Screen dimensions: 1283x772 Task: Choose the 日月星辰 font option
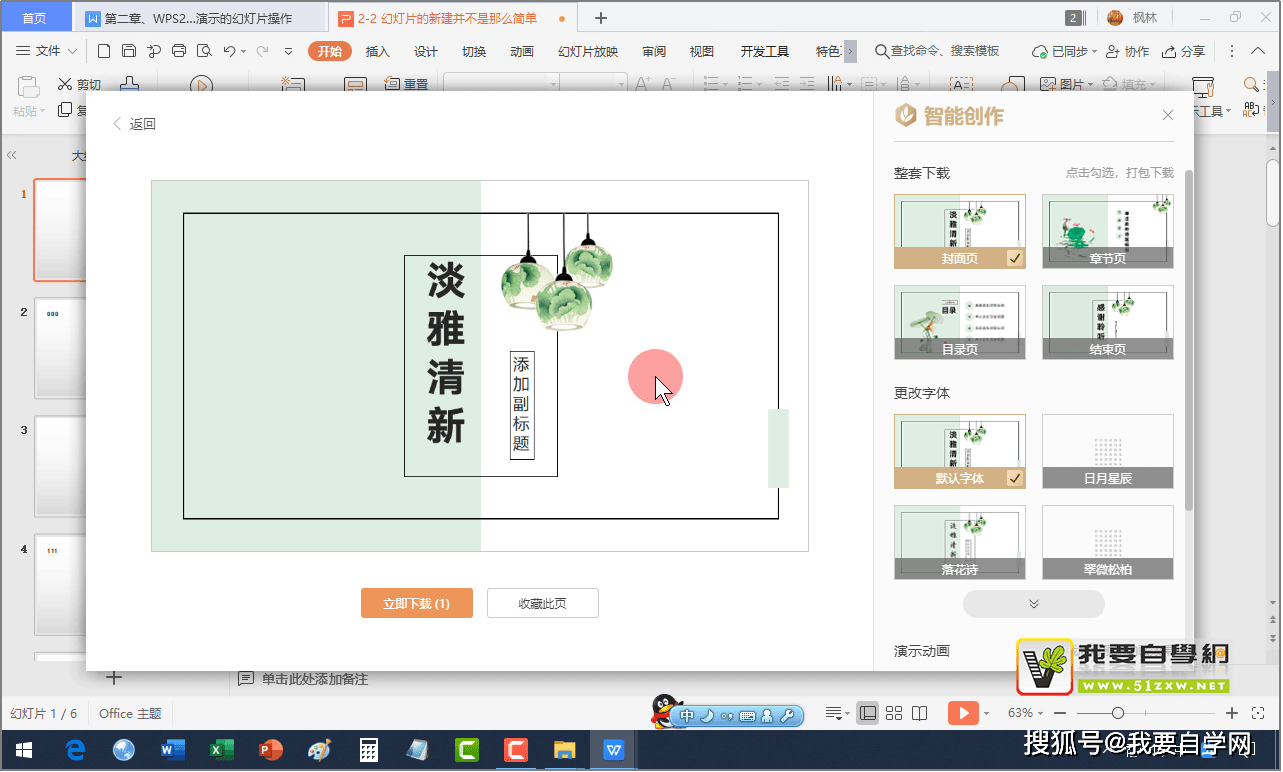coord(1108,451)
